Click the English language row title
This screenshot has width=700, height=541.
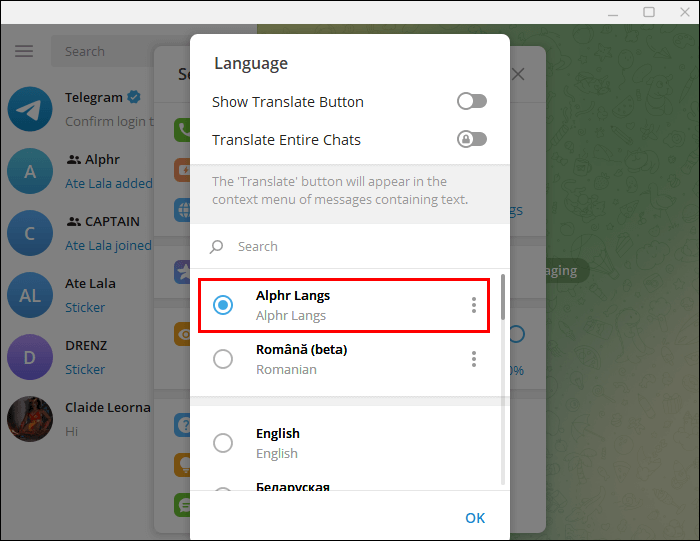(278, 433)
